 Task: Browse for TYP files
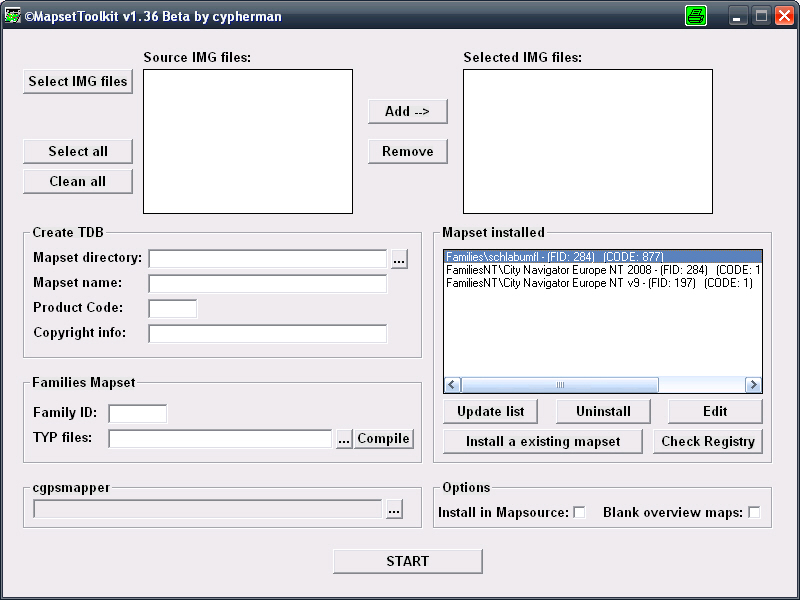(x=343, y=439)
